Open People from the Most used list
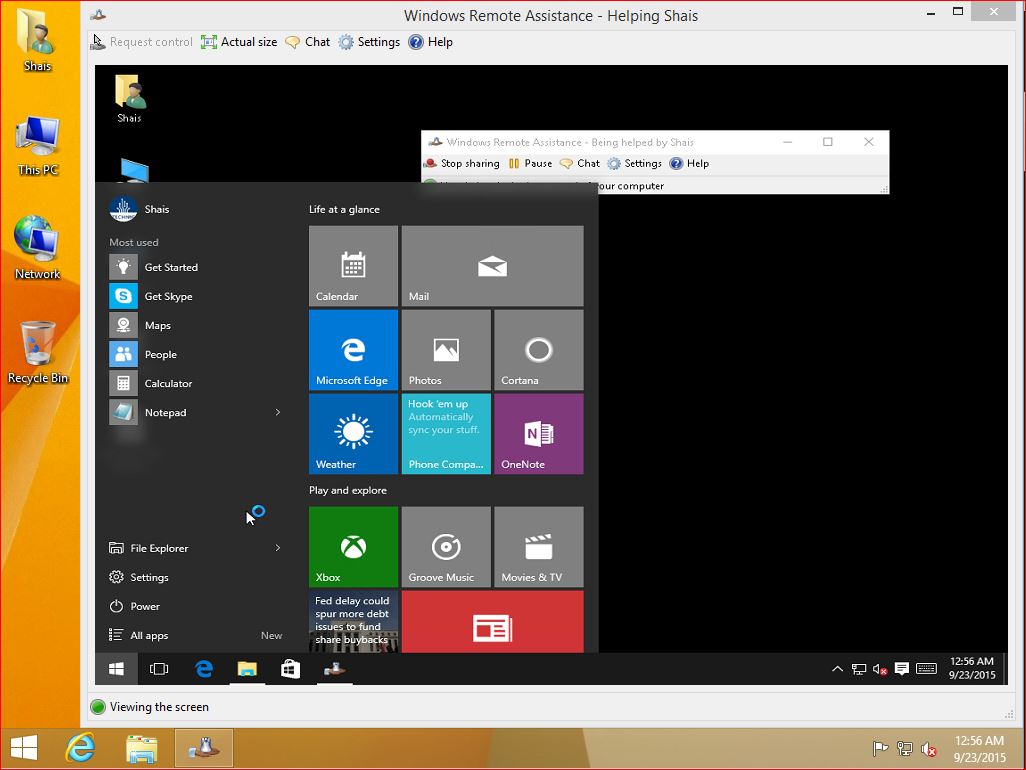 click(196, 355)
